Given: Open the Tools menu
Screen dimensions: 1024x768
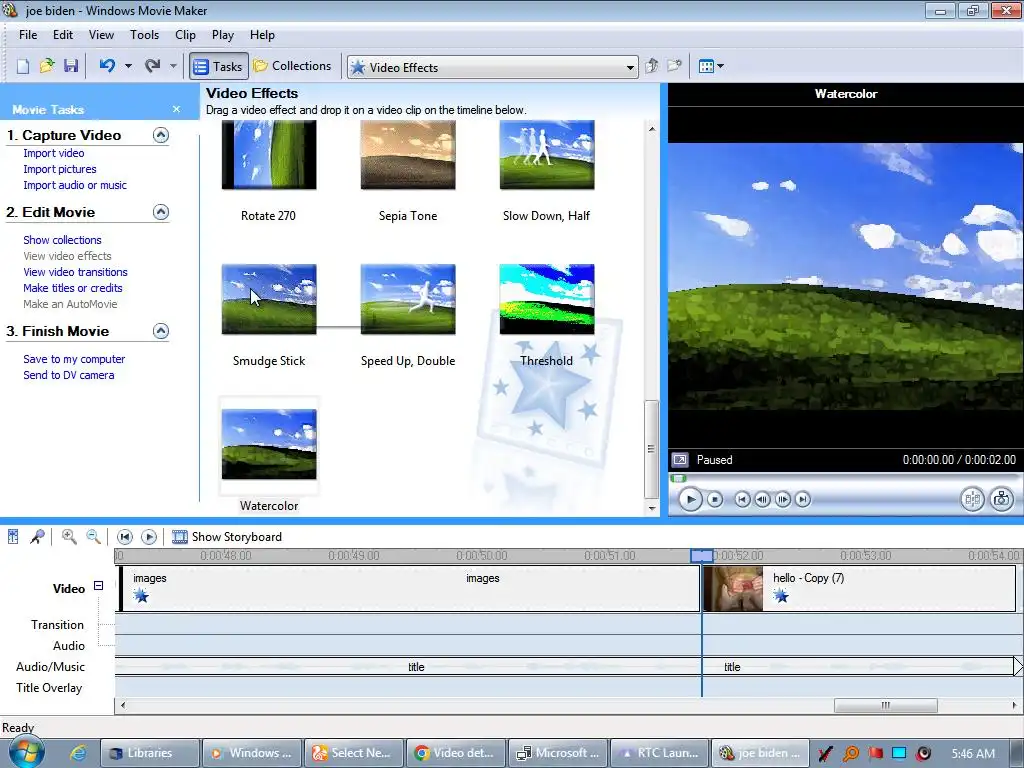Looking at the screenshot, I should 144,35.
